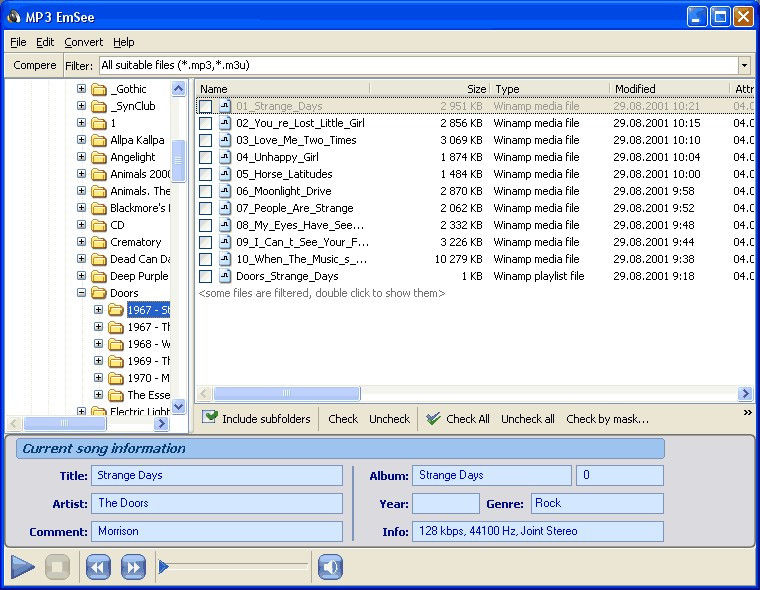This screenshot has width=760, height=590.
Task: Click file icon for 02_You_re_Lost_Little_Girl
Action: click(224, 123)
